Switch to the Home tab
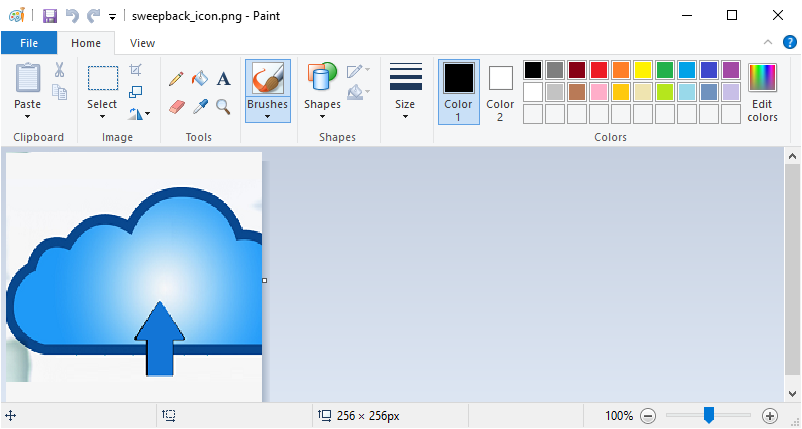802x429 pixels. point(86,43)
